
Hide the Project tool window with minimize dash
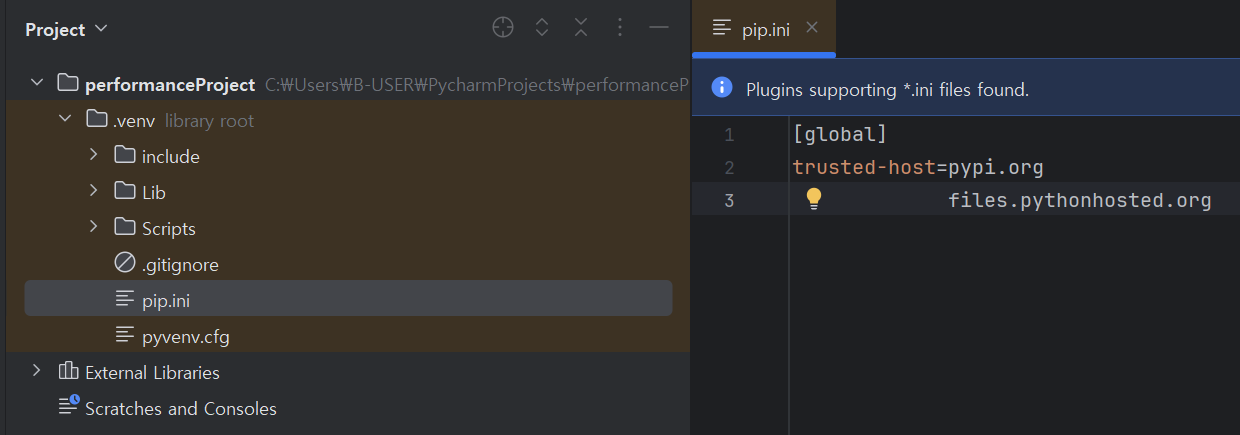tap(658, 28)
